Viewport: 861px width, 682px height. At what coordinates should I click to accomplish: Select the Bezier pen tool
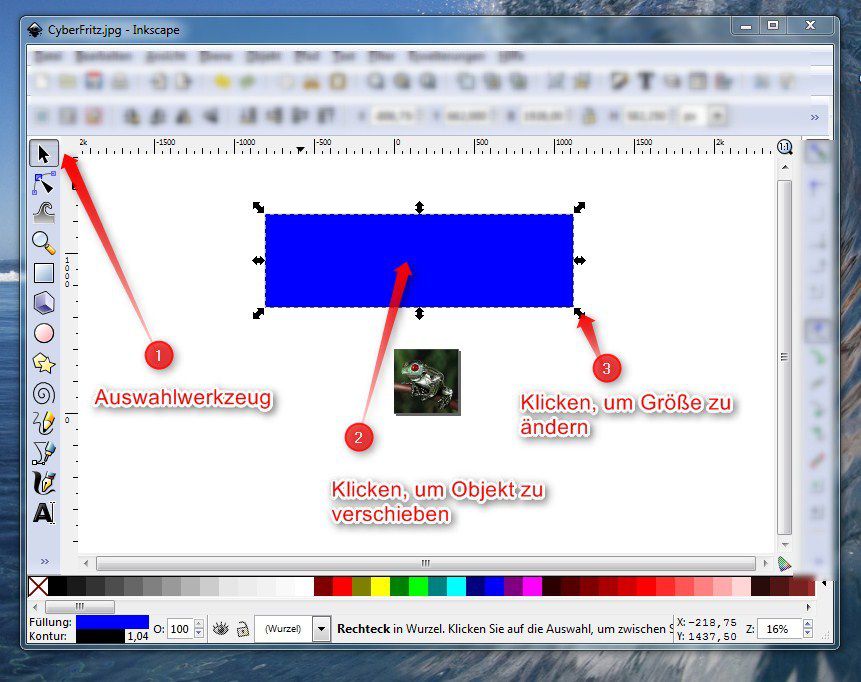click(42, 453)
